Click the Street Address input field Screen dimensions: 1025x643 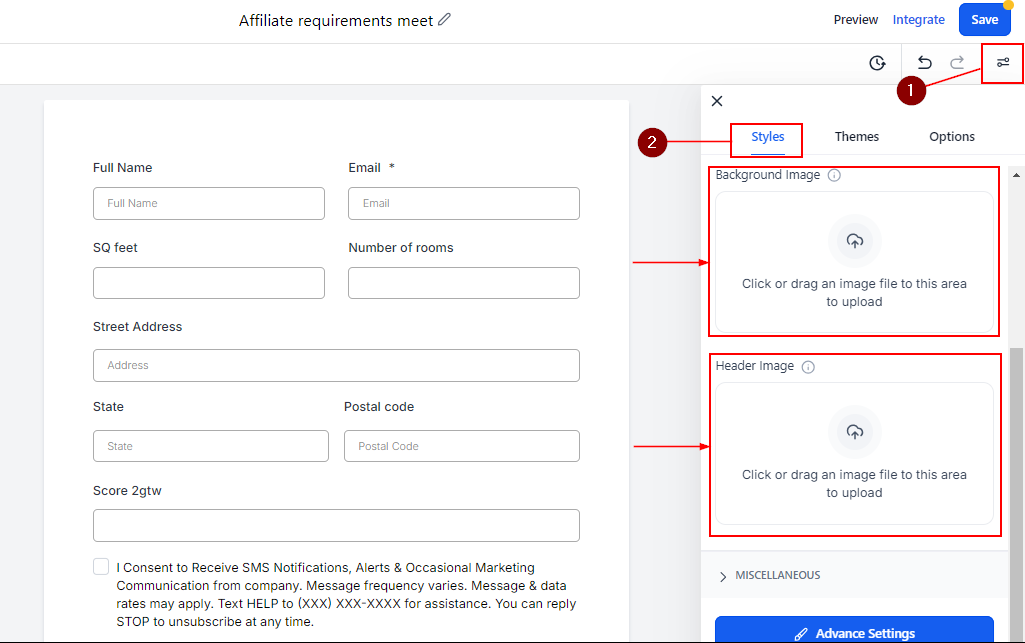(336, 365)
